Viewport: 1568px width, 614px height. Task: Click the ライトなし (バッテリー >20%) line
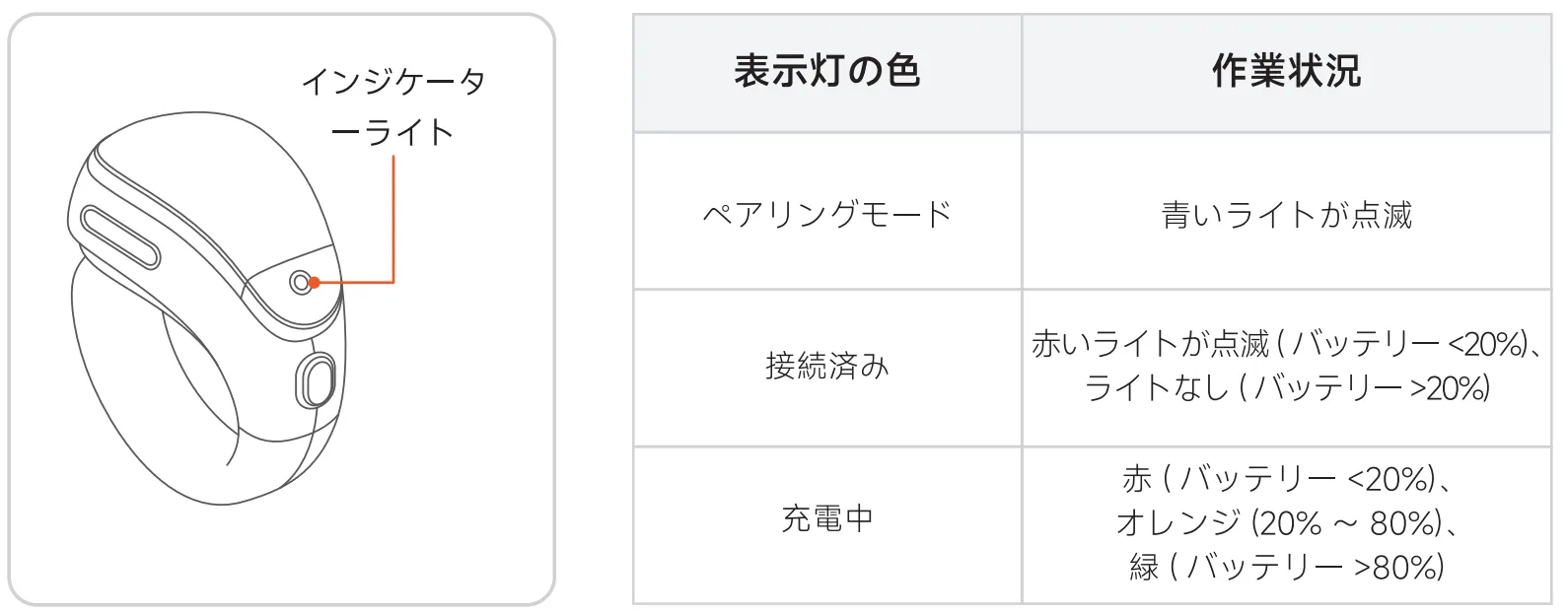click(1286, 388)
